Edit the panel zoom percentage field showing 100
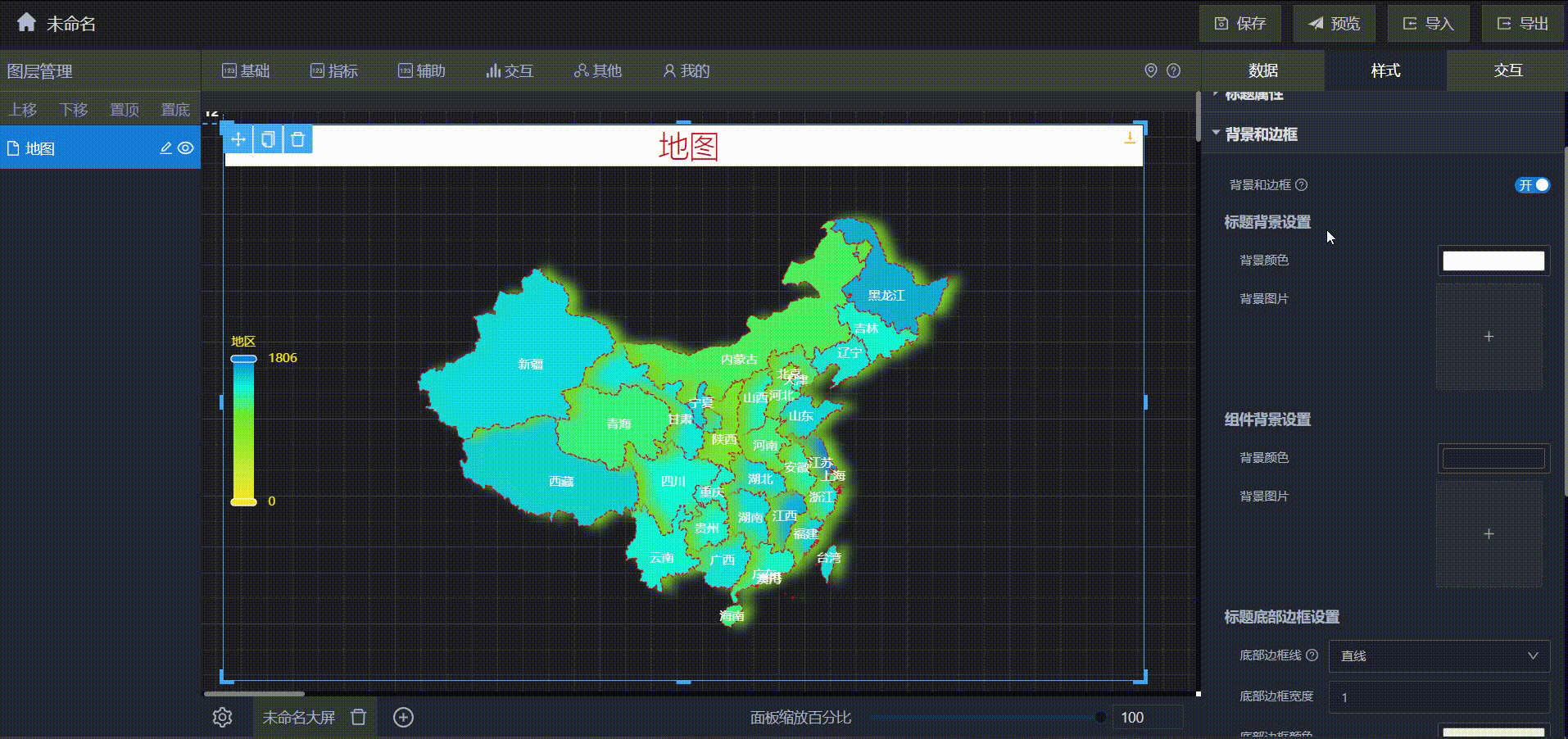The image size is (1568, 739). (x=1147, y=717)
